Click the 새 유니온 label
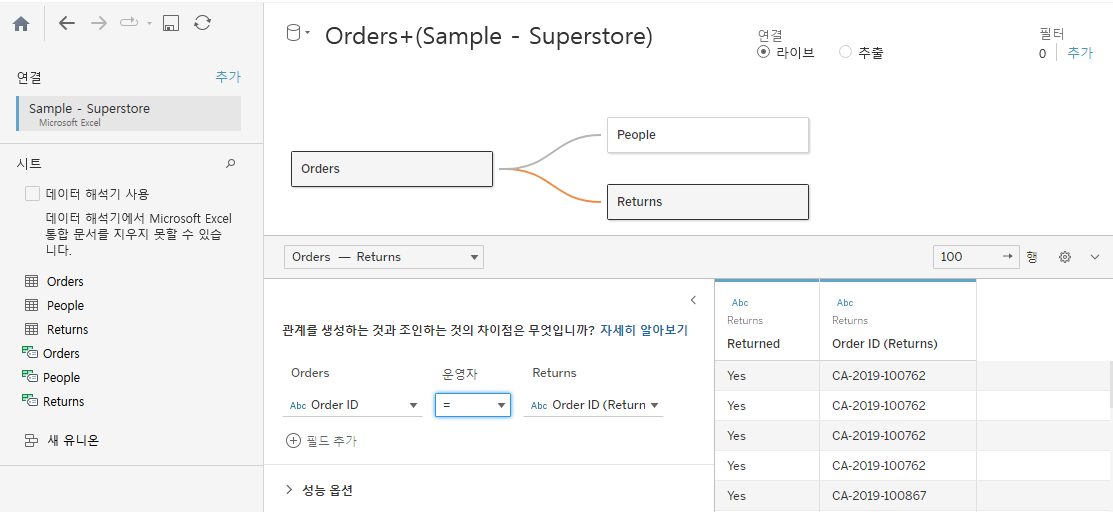This screenshot has height=512, width=1113. pyautogui.click(x=72, y=440)
